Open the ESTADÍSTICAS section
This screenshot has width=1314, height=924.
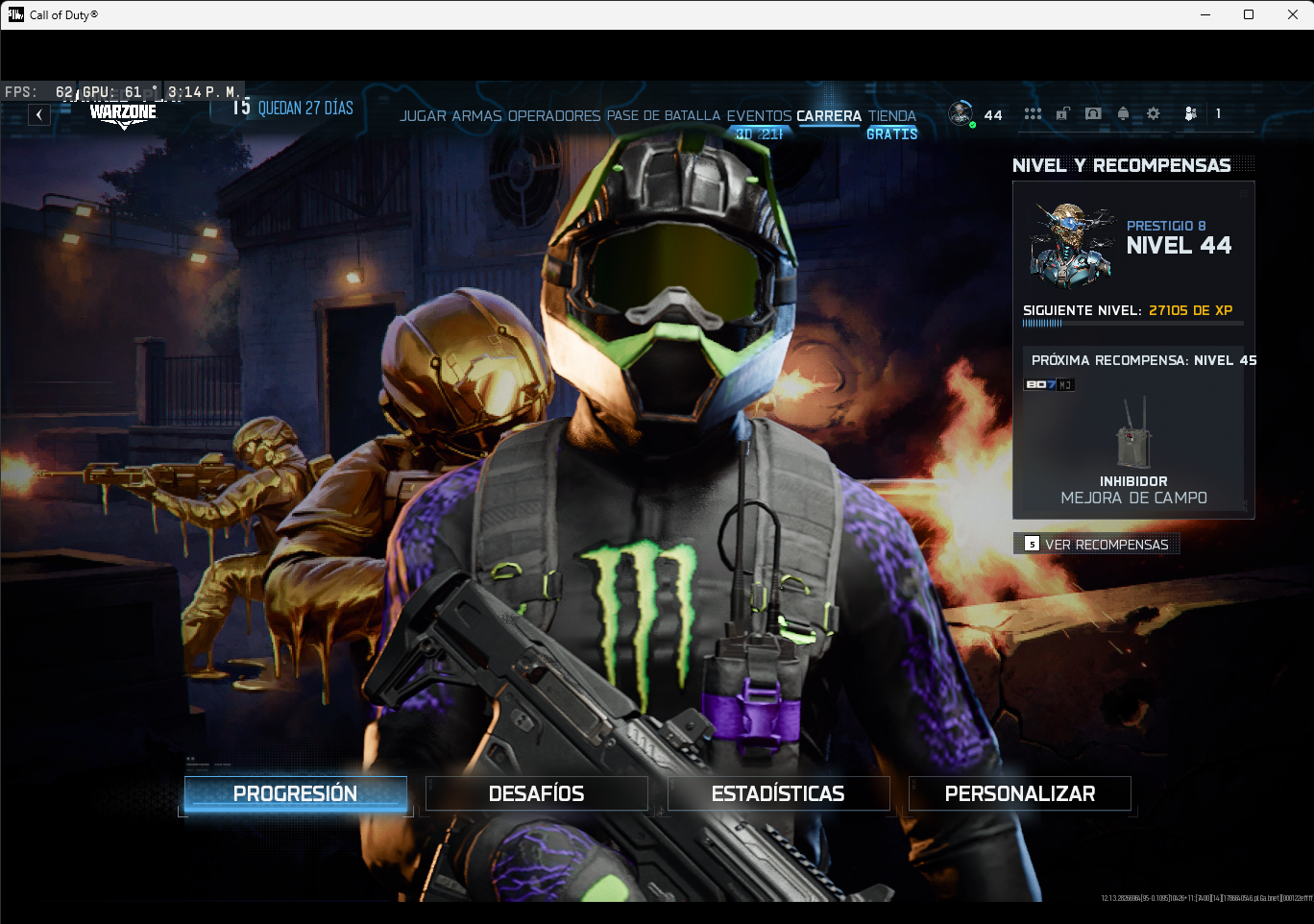[x=778, y=793]
